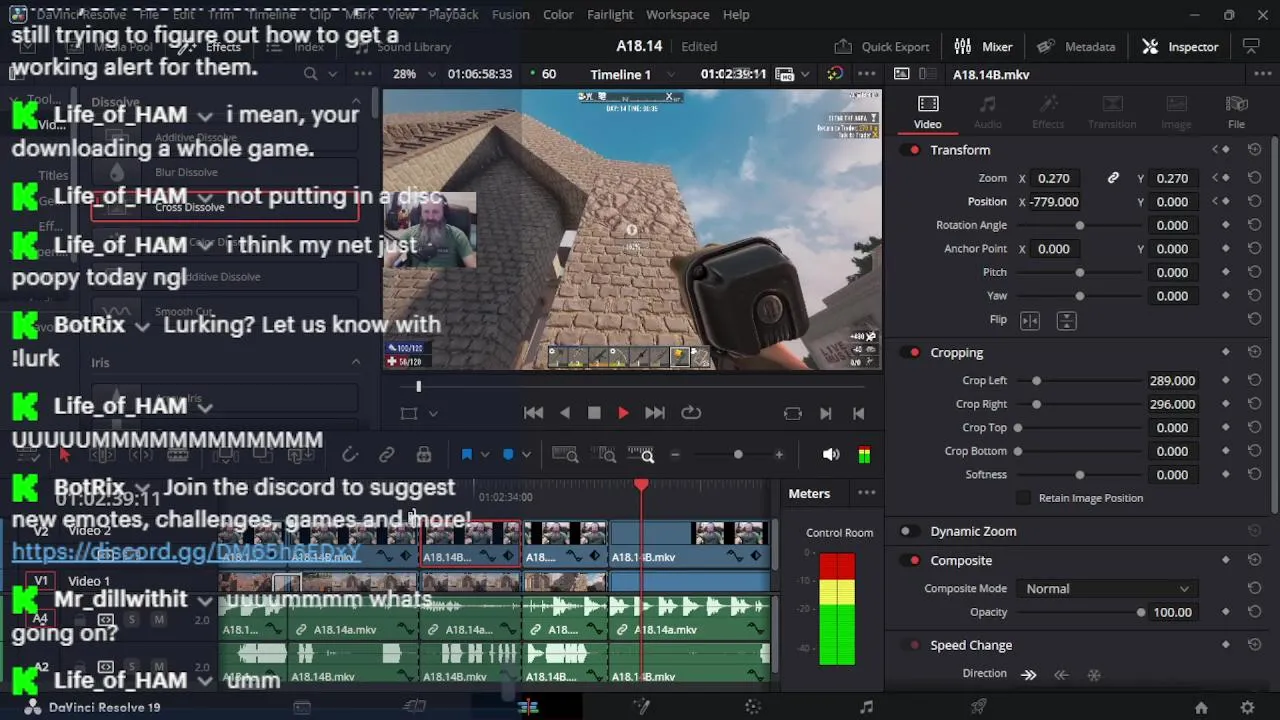The height and width of the screenshot is (720, 1280).
Task: Open the Fairlight menu
Action: coord(610,14)
